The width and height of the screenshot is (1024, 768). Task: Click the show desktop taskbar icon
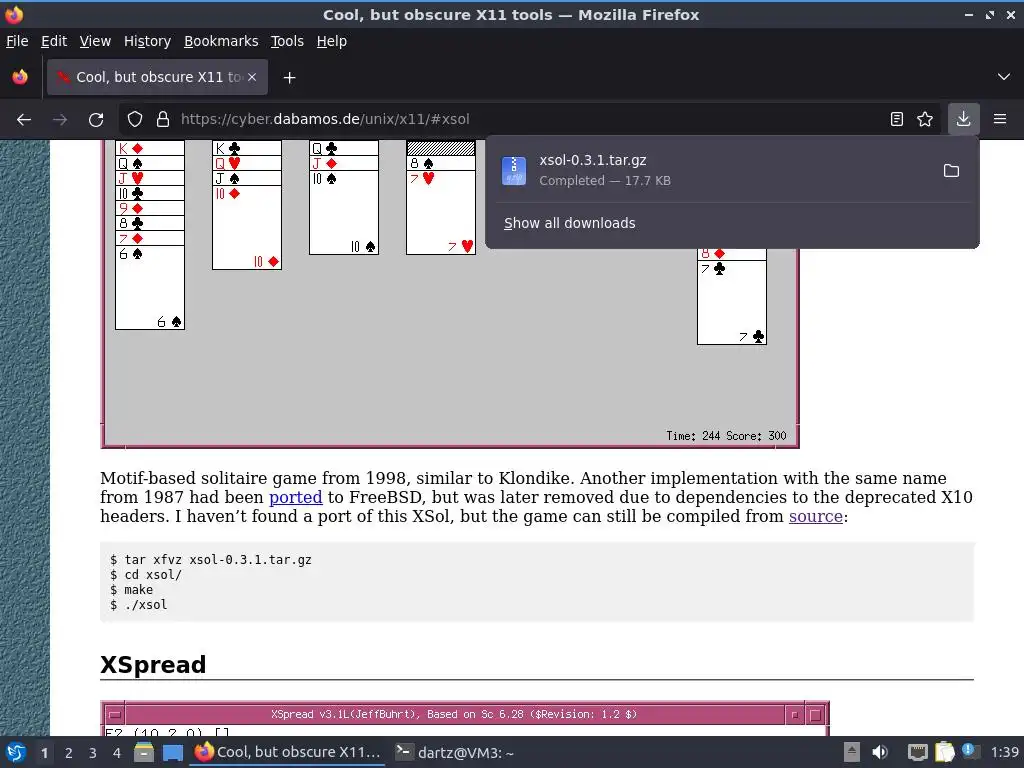tap(172, 752)
